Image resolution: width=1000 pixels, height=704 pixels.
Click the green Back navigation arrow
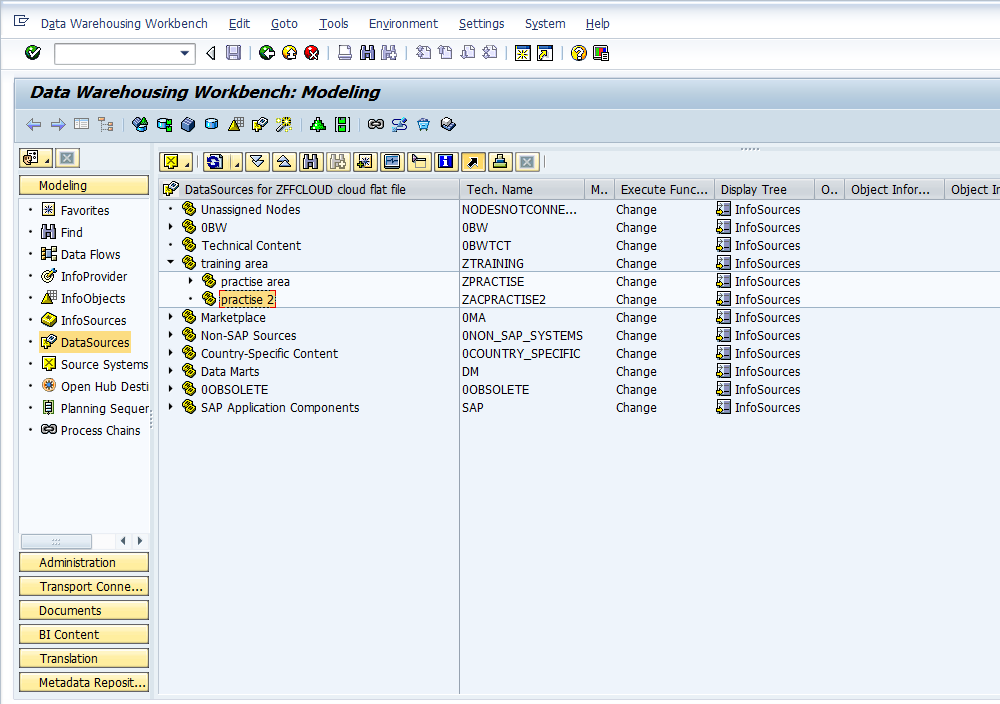coord(266,52)
